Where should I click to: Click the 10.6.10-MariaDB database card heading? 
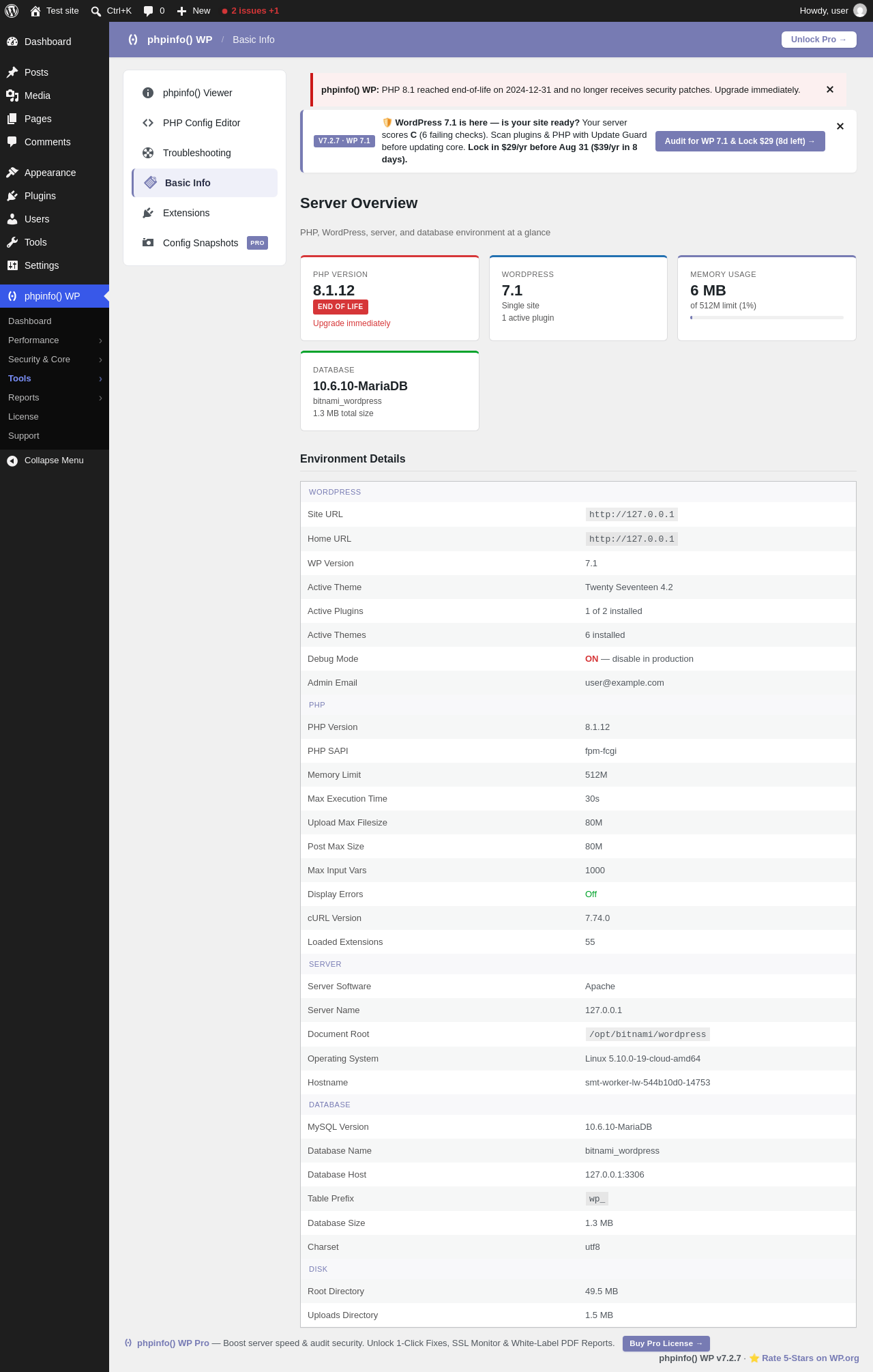(x=360, y=386)
